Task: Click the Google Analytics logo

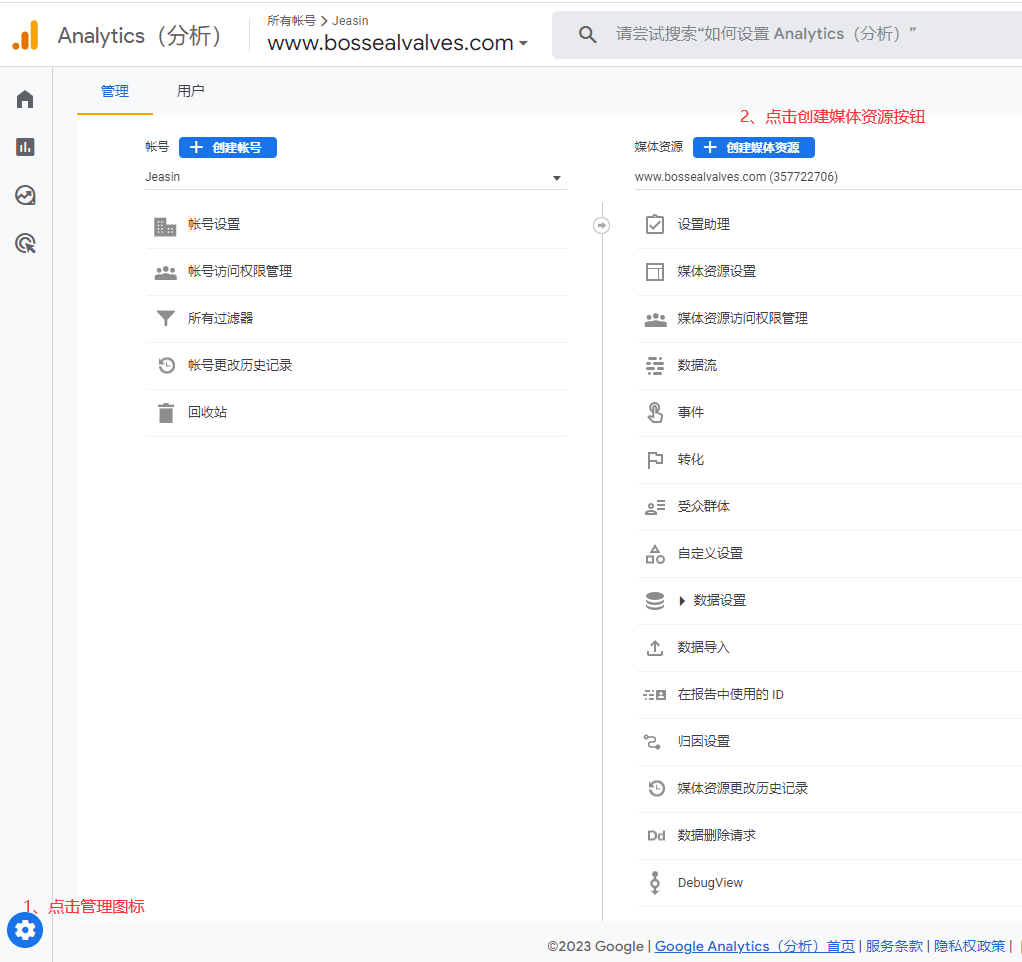Action: 25,35
